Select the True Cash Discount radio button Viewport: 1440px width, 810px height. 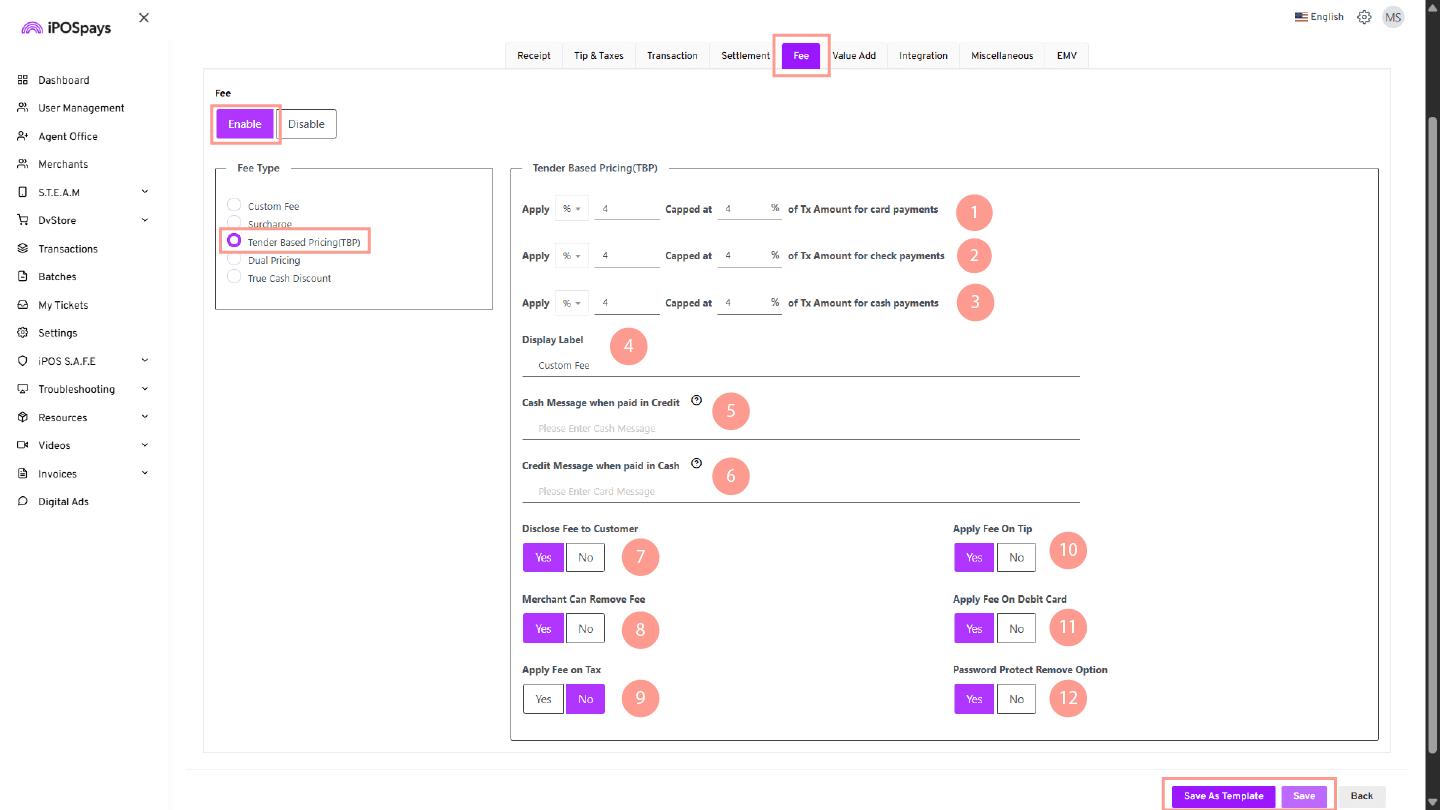click(234, 277)
